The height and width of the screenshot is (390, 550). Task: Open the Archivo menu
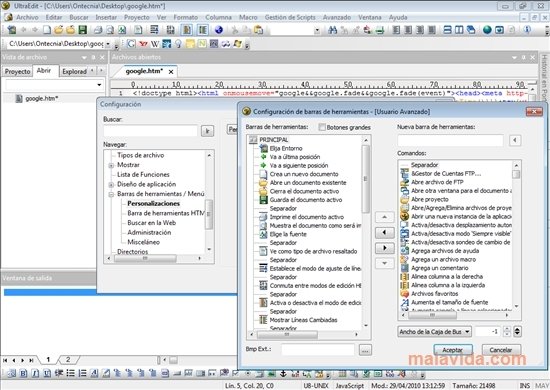click(x=27, y=17)
